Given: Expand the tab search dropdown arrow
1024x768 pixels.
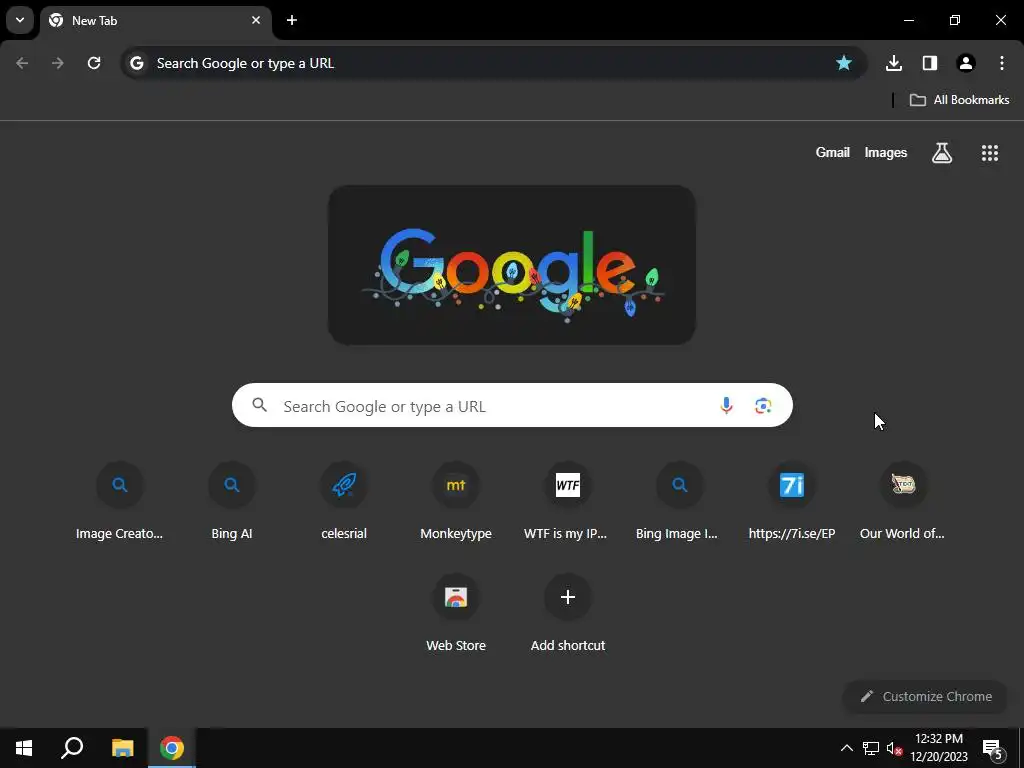Looking at the screenshot, I should click(20, 20).
